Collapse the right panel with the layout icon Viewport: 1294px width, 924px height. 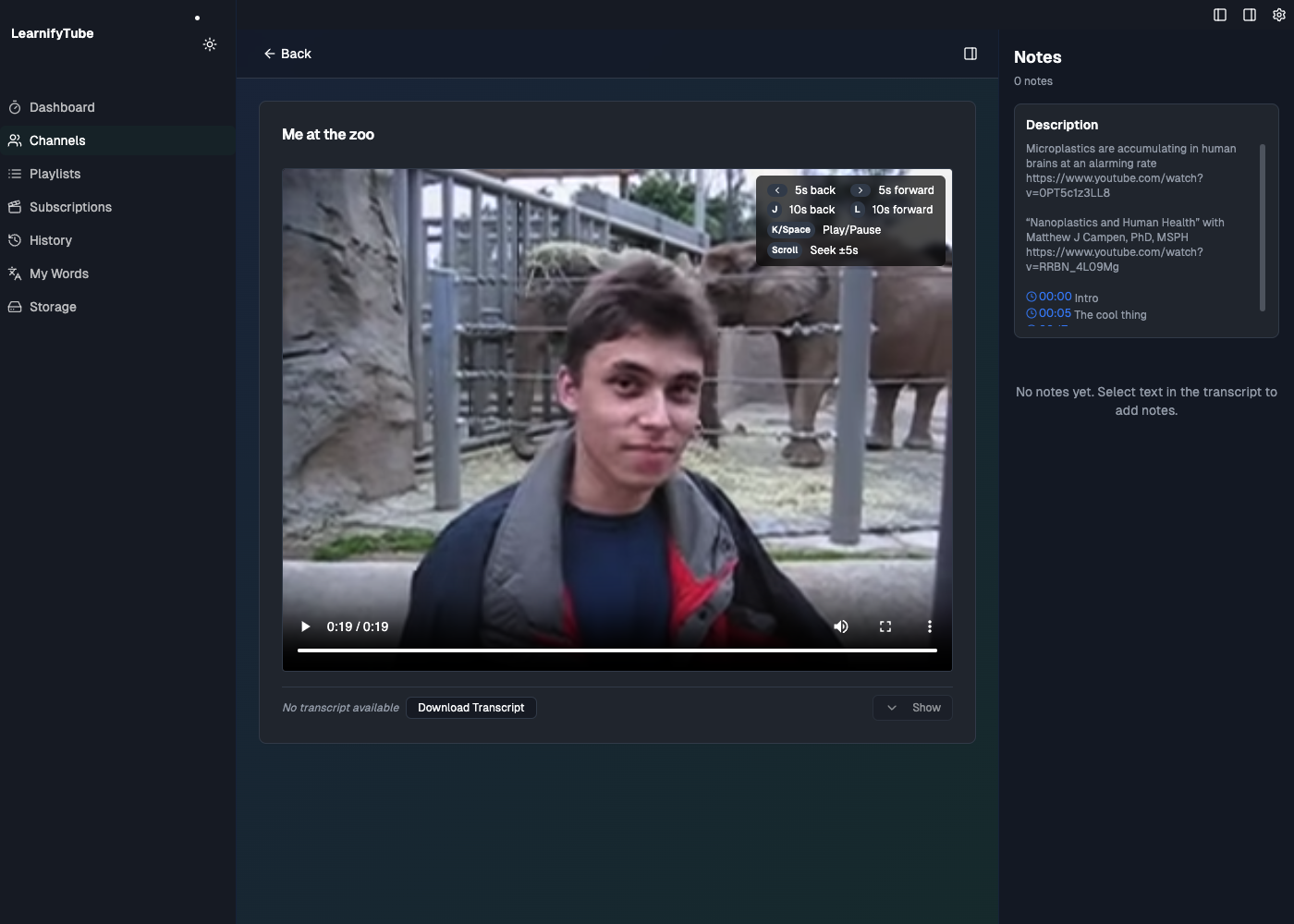(x=1249, y=15)
